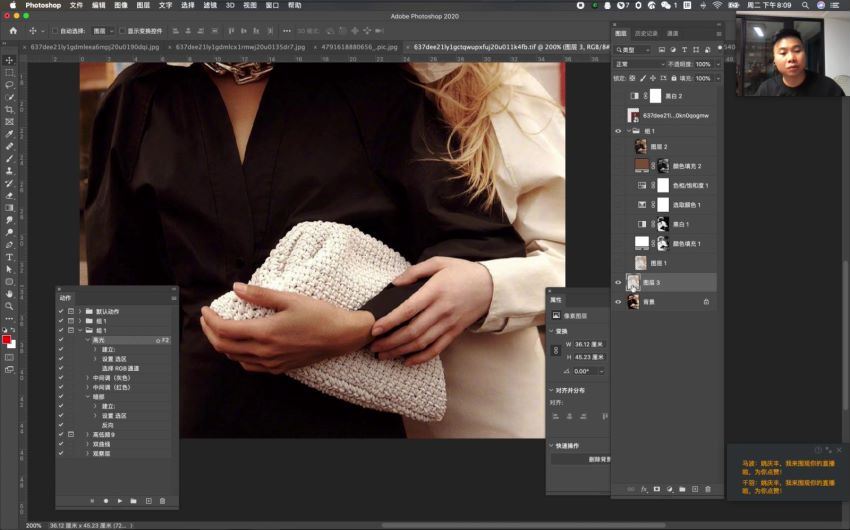Filter layers by pixel layers icon

point(662,49)
